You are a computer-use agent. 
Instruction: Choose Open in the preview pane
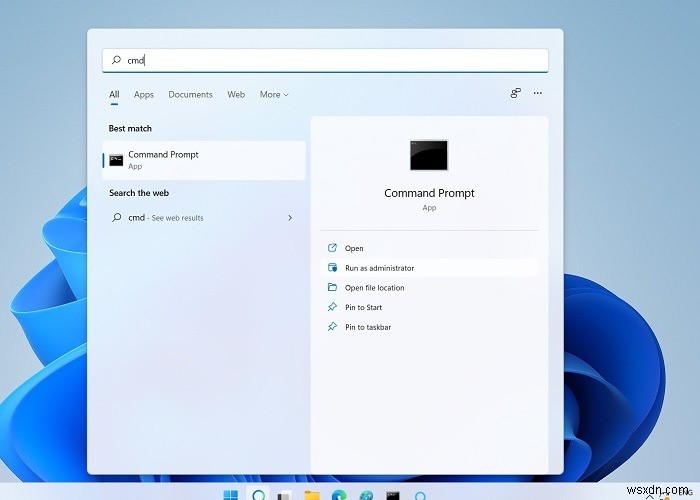point(429,248)
